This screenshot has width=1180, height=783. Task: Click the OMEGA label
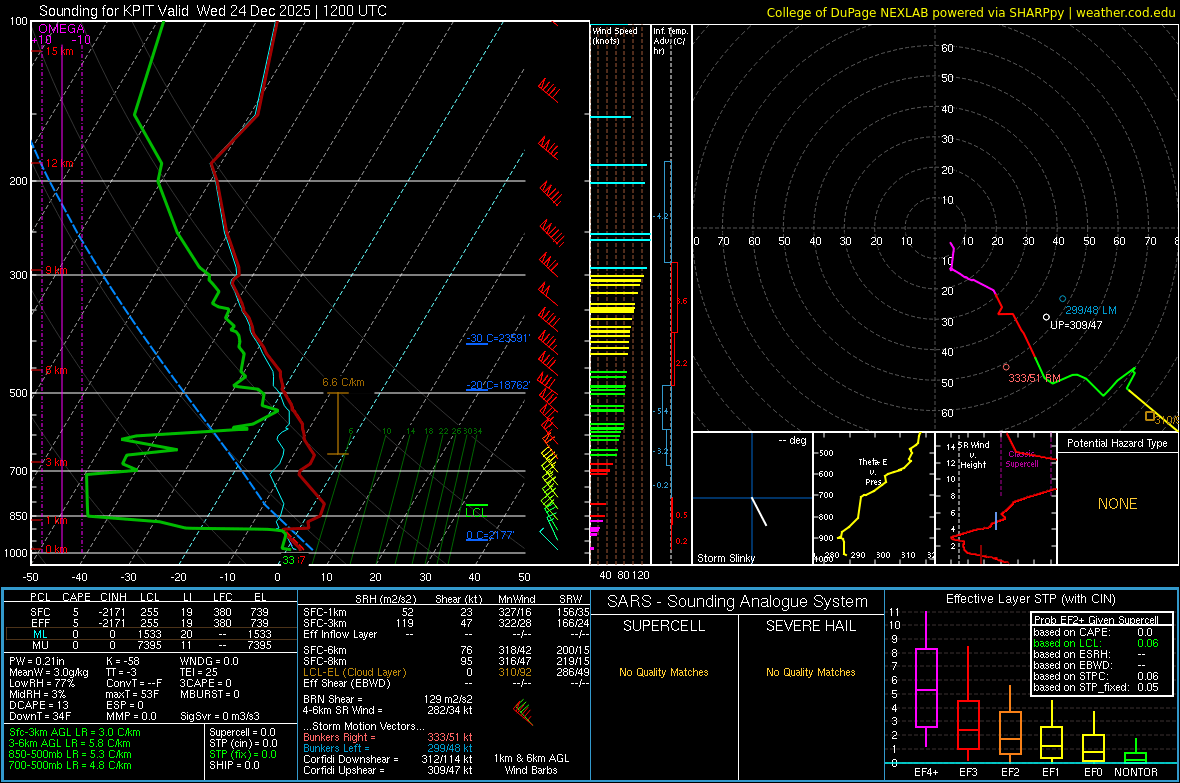tap(62, 29)
